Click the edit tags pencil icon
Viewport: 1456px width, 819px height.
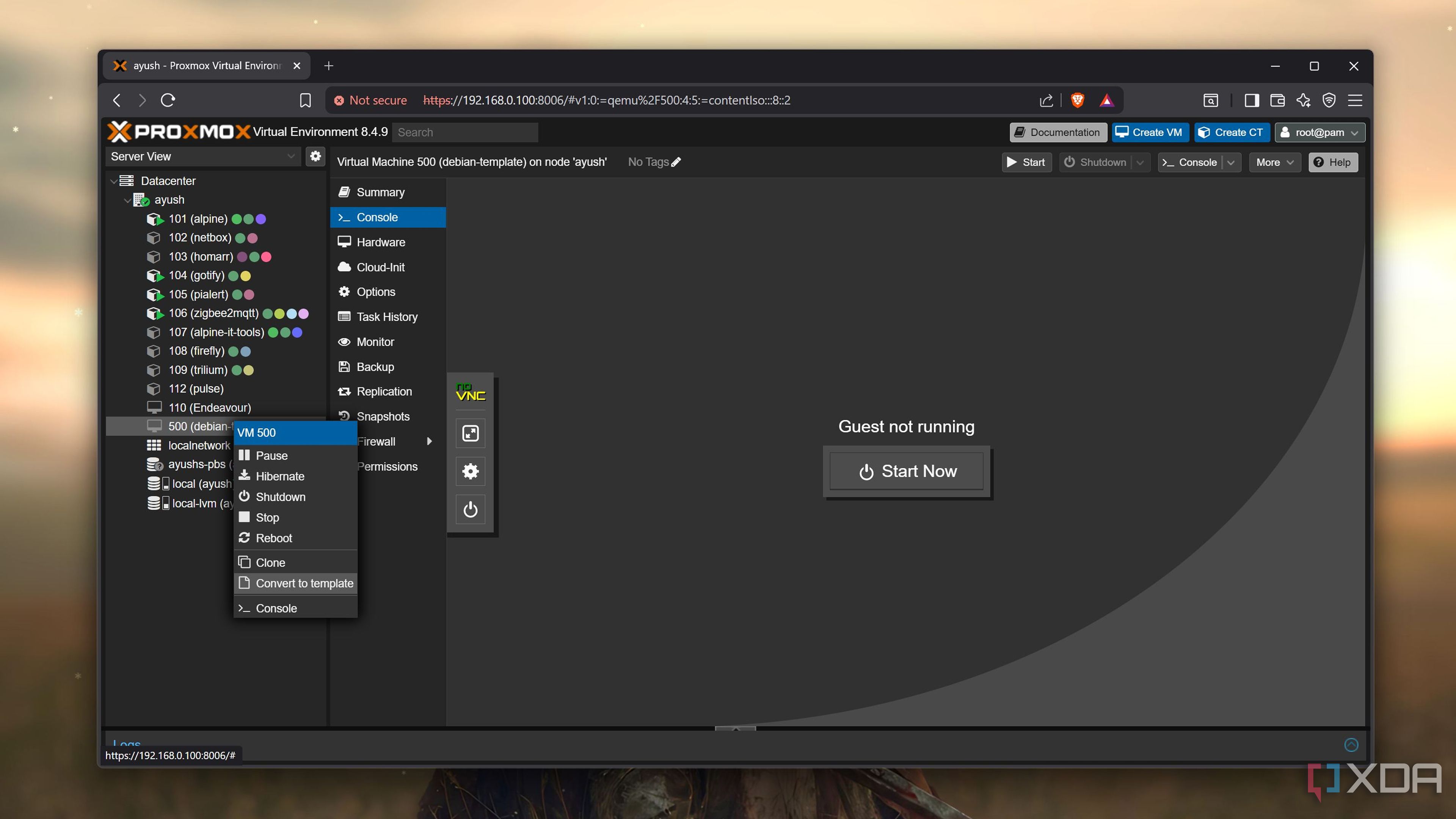[676, 162]
